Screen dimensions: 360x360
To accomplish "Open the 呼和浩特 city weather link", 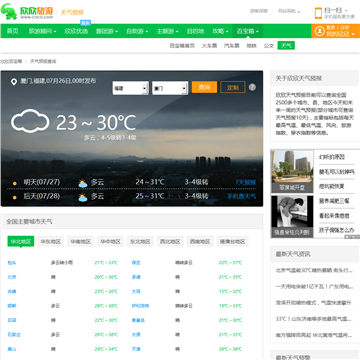I will [x=140, y=306].
